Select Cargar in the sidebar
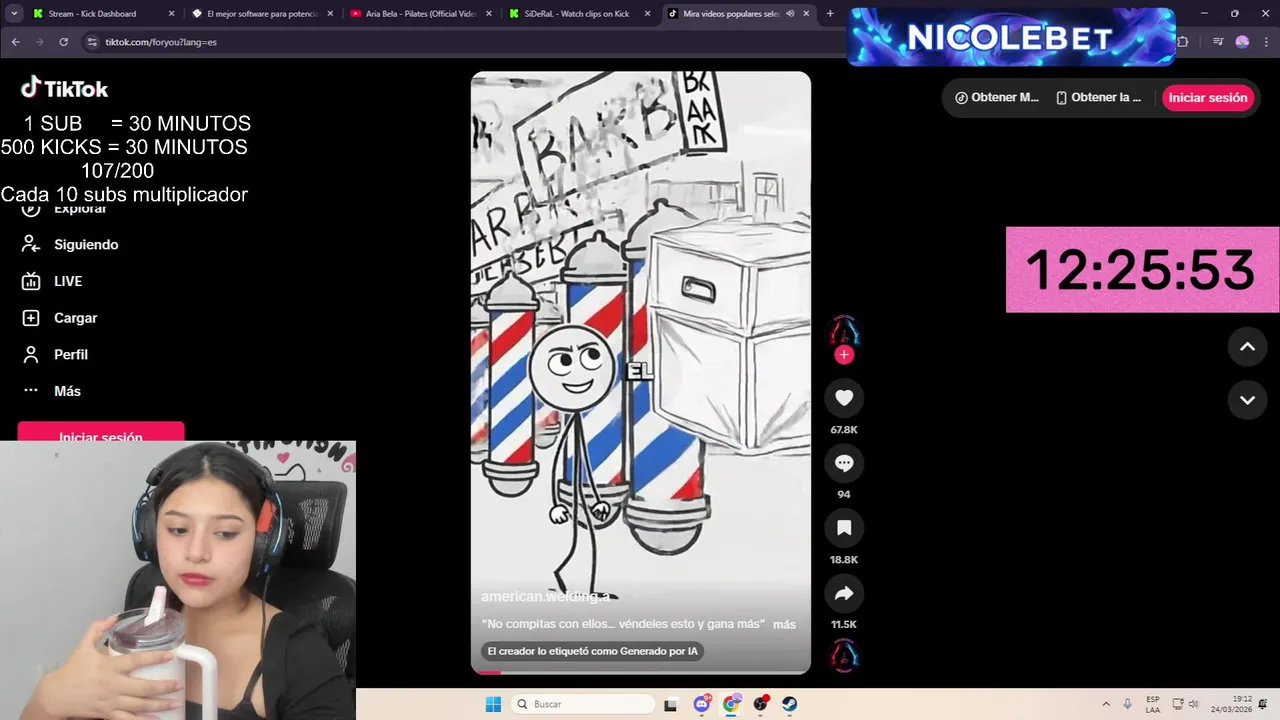Screen dimensions: 1280x720 60,318
